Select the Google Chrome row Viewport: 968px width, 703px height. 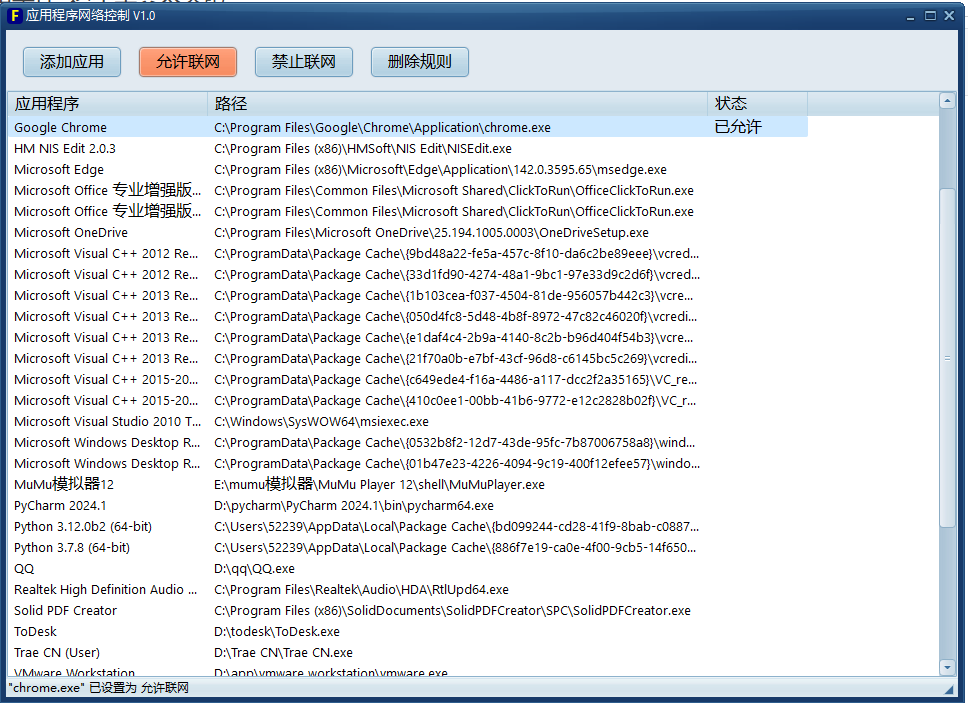60,128
